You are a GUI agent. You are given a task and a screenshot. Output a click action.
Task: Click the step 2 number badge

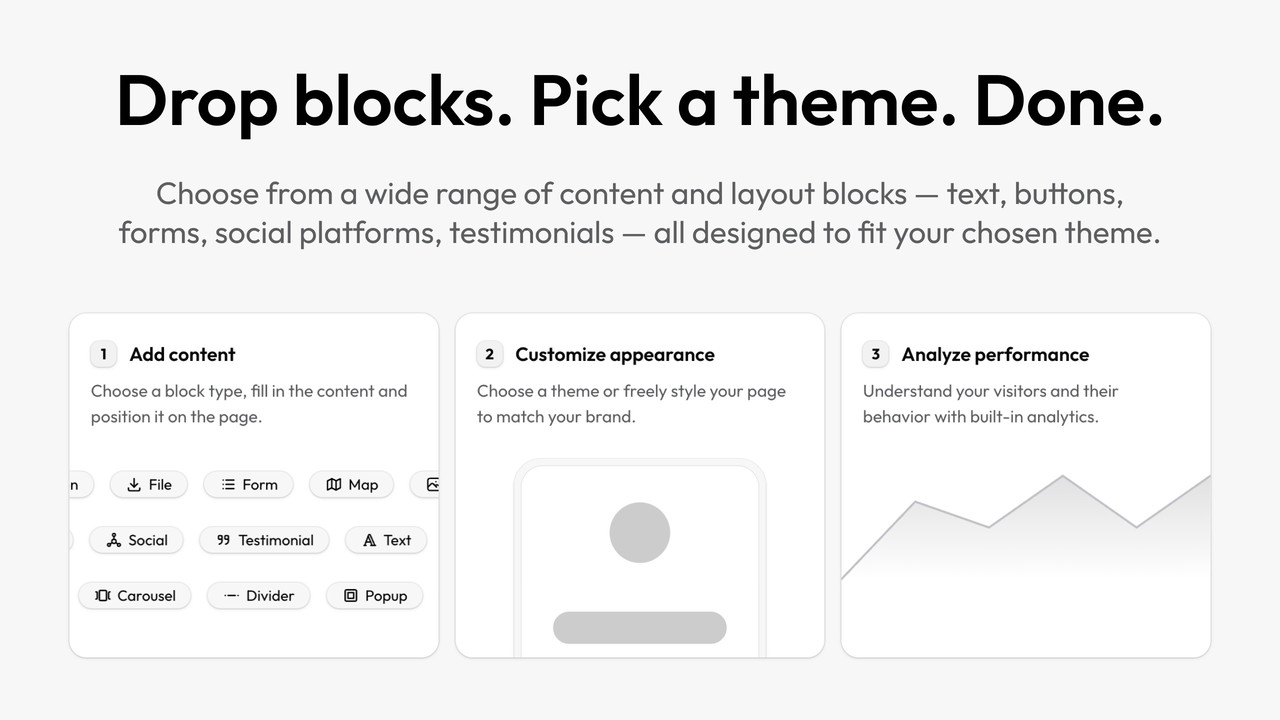click(x=490, y=354)
